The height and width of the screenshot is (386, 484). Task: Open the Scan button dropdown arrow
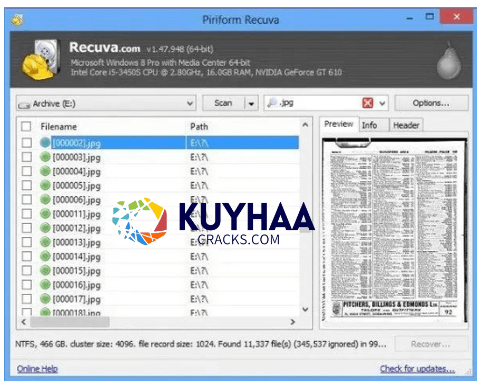pos(251,104)
